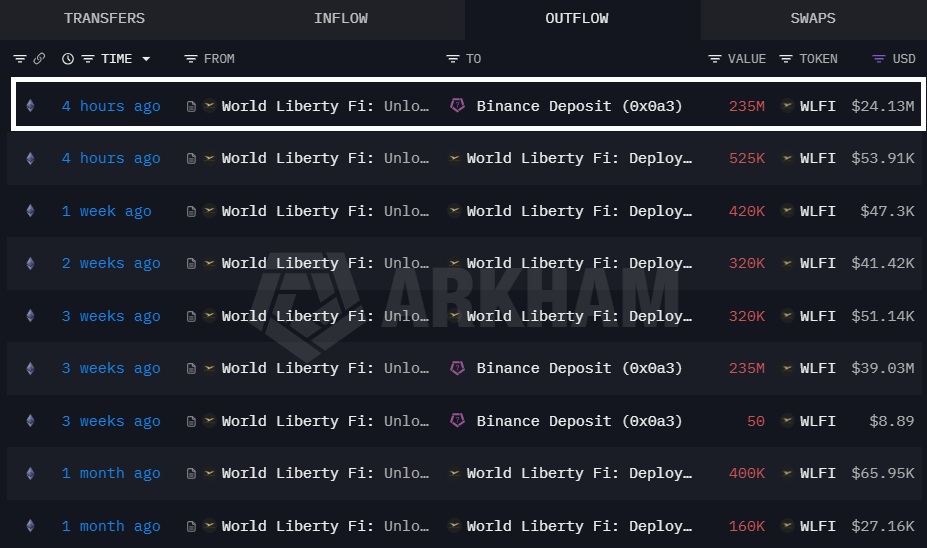Click Ethereum icon in the 1 week ago row
The width and height of the screenshot is (927, 548).
pos(30,211)
